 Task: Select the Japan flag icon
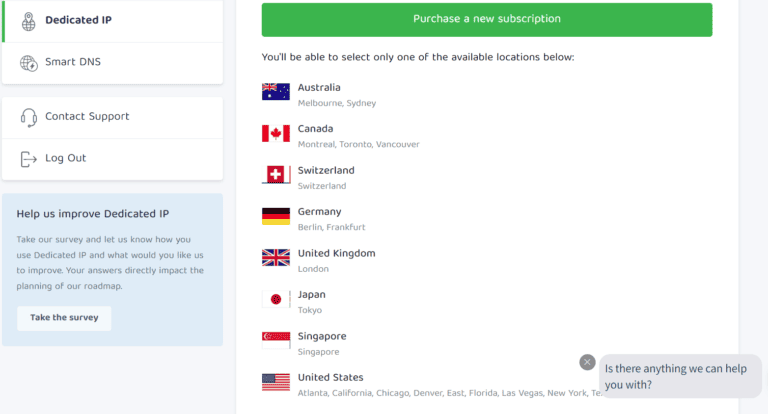(x=276, y=299)
